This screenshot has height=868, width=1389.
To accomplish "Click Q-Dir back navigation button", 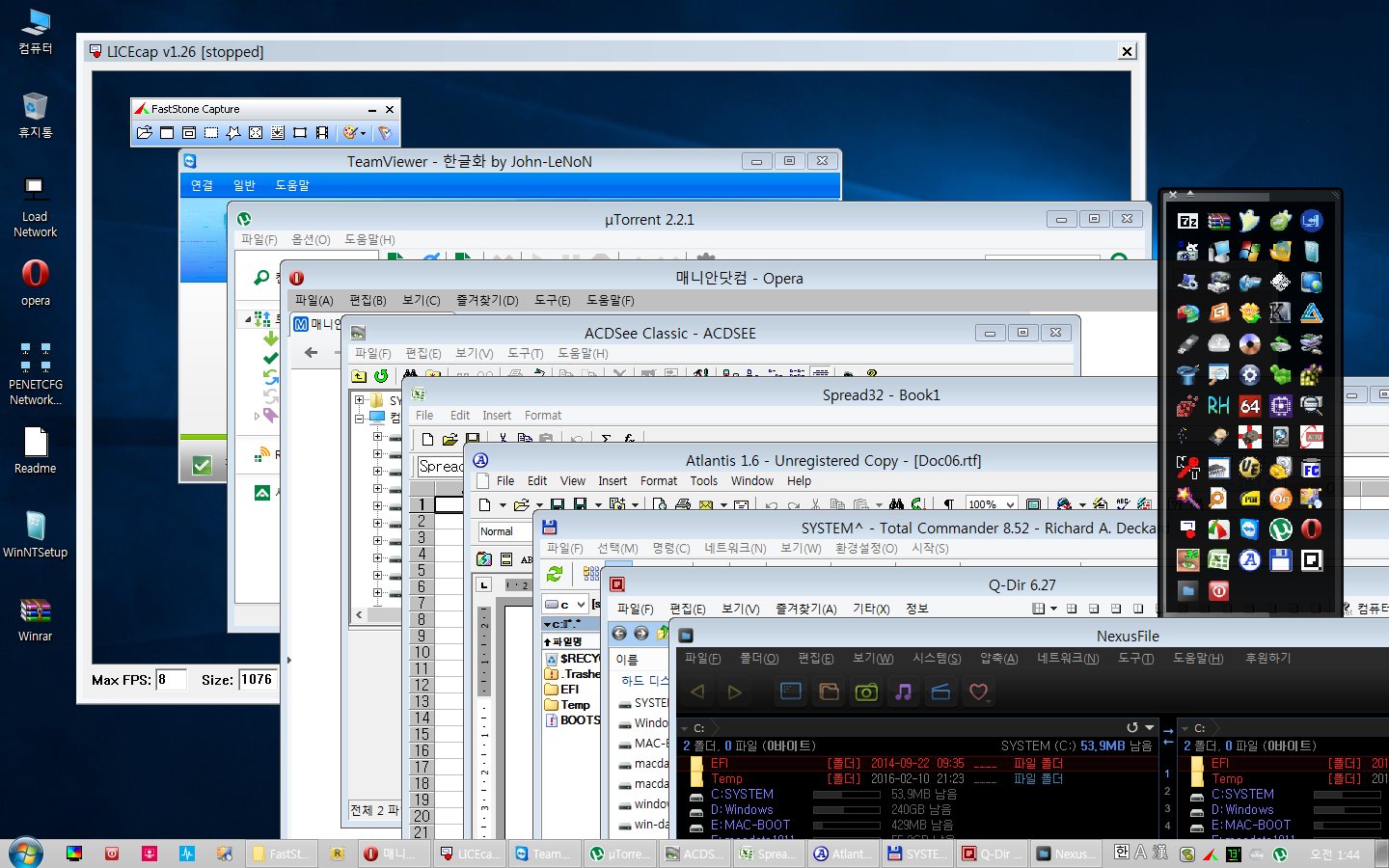I will (x=619, y=634).
